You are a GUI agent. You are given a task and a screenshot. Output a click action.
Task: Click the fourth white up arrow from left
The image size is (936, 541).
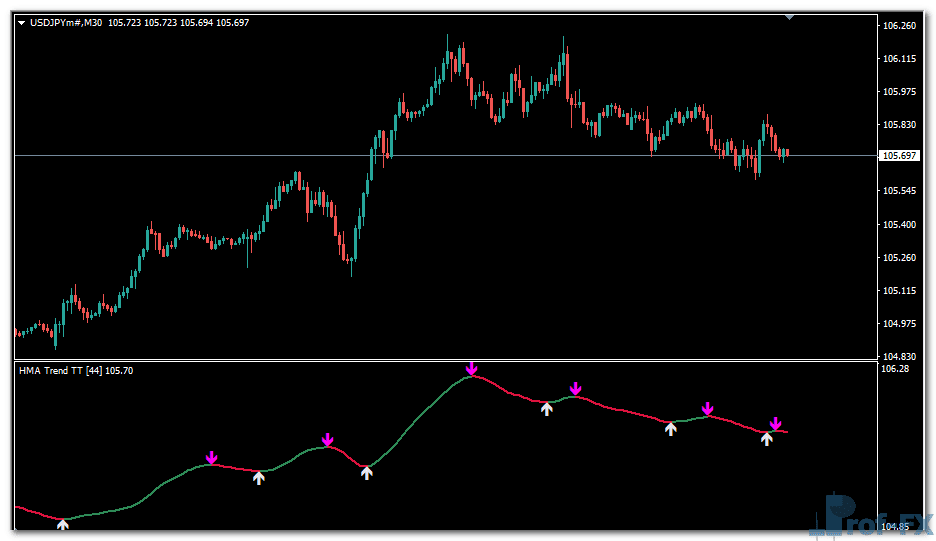coord(546,408)
